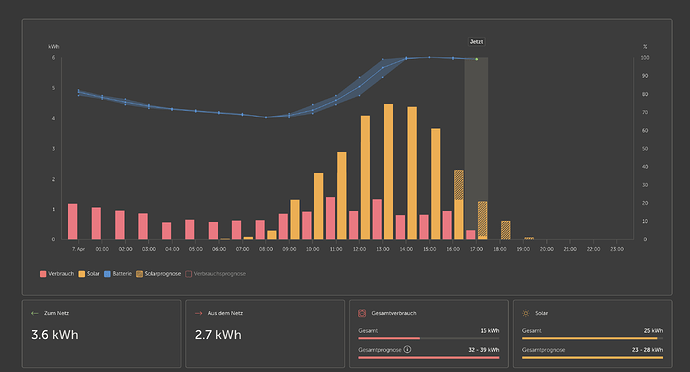Click the Gesamtverbrauch meter icon
Screen dimensions: 690x372
(x=362, y=313)
